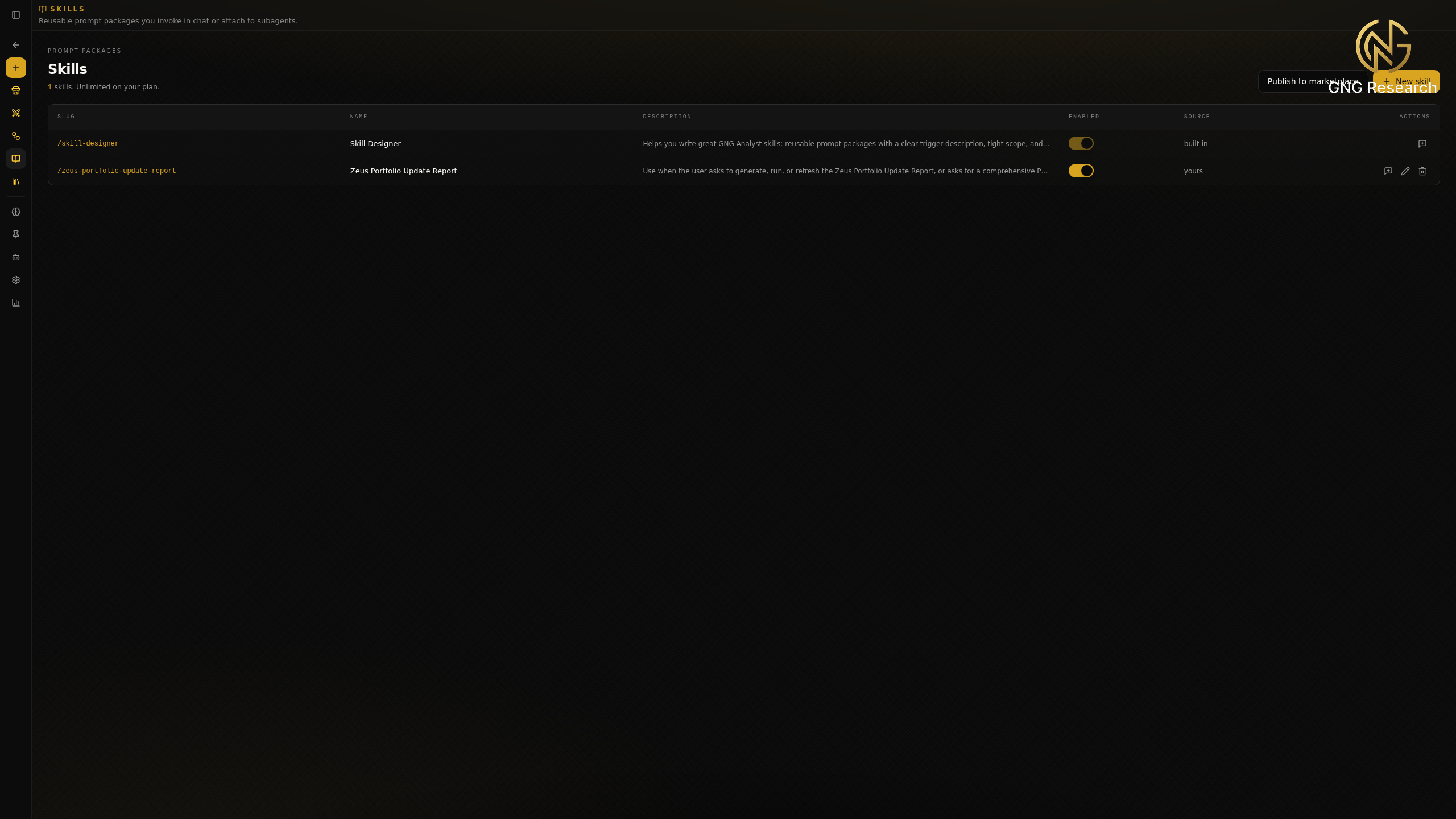This screenshot has width=1456, height=819.
Task: Open the crossed swords sidebar icon
Action: pyautogui.click(x=16, y=113)
